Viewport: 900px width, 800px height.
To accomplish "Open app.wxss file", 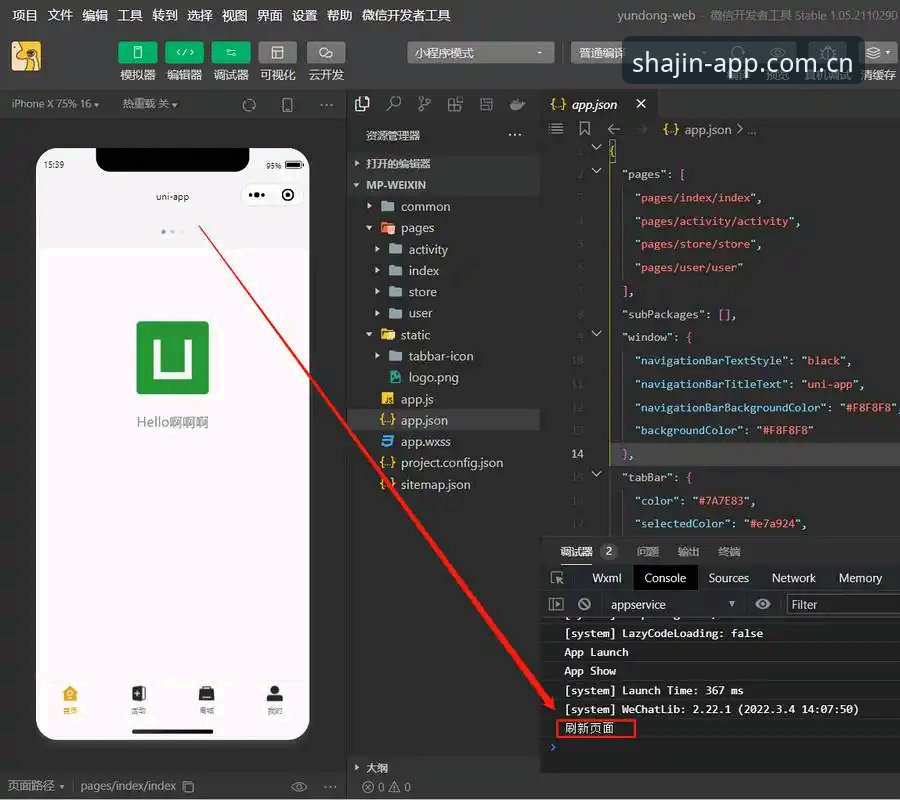I will (443, 441).
